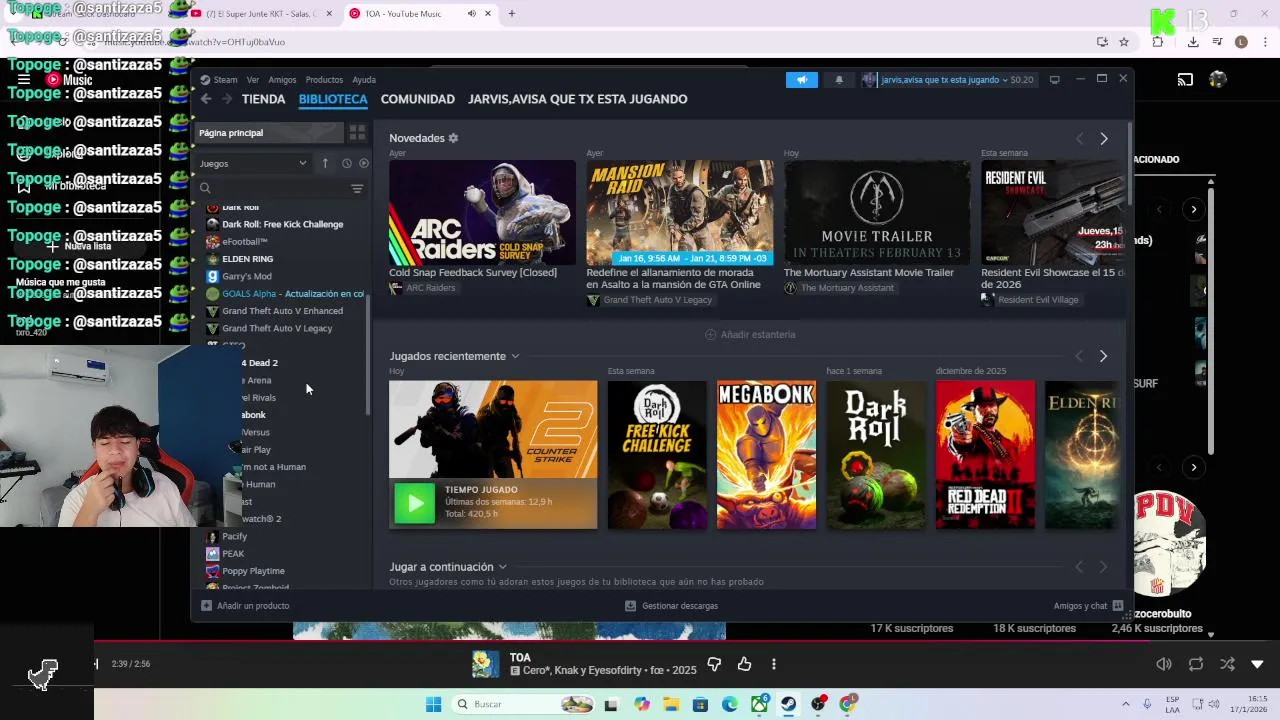This screenshot has width=1280, height=720.
Task: Collapse YouTube Music player page arrow
Action: (x=1257, y=664)
